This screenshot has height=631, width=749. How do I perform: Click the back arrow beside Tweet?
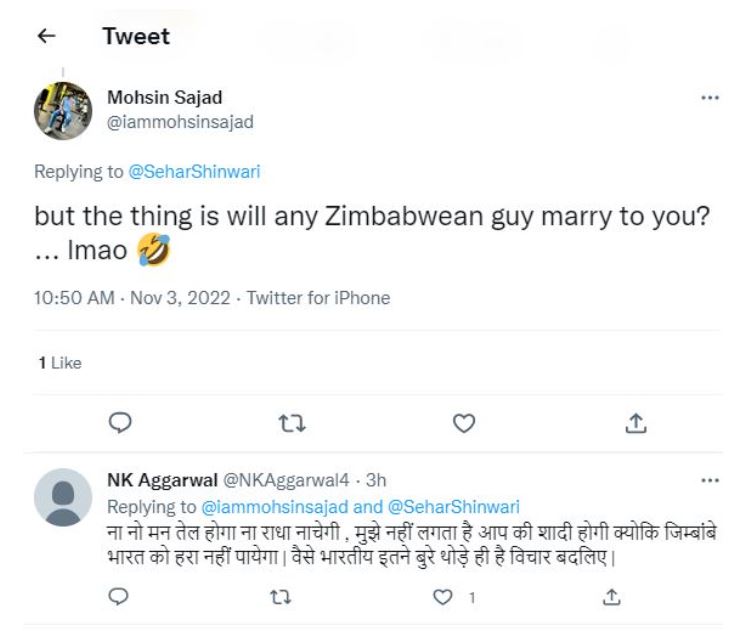[45, 37]
